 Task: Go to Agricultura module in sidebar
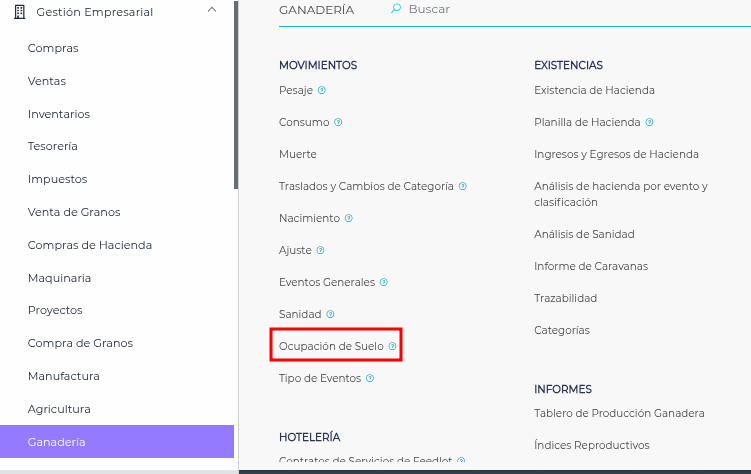(59, 409)
